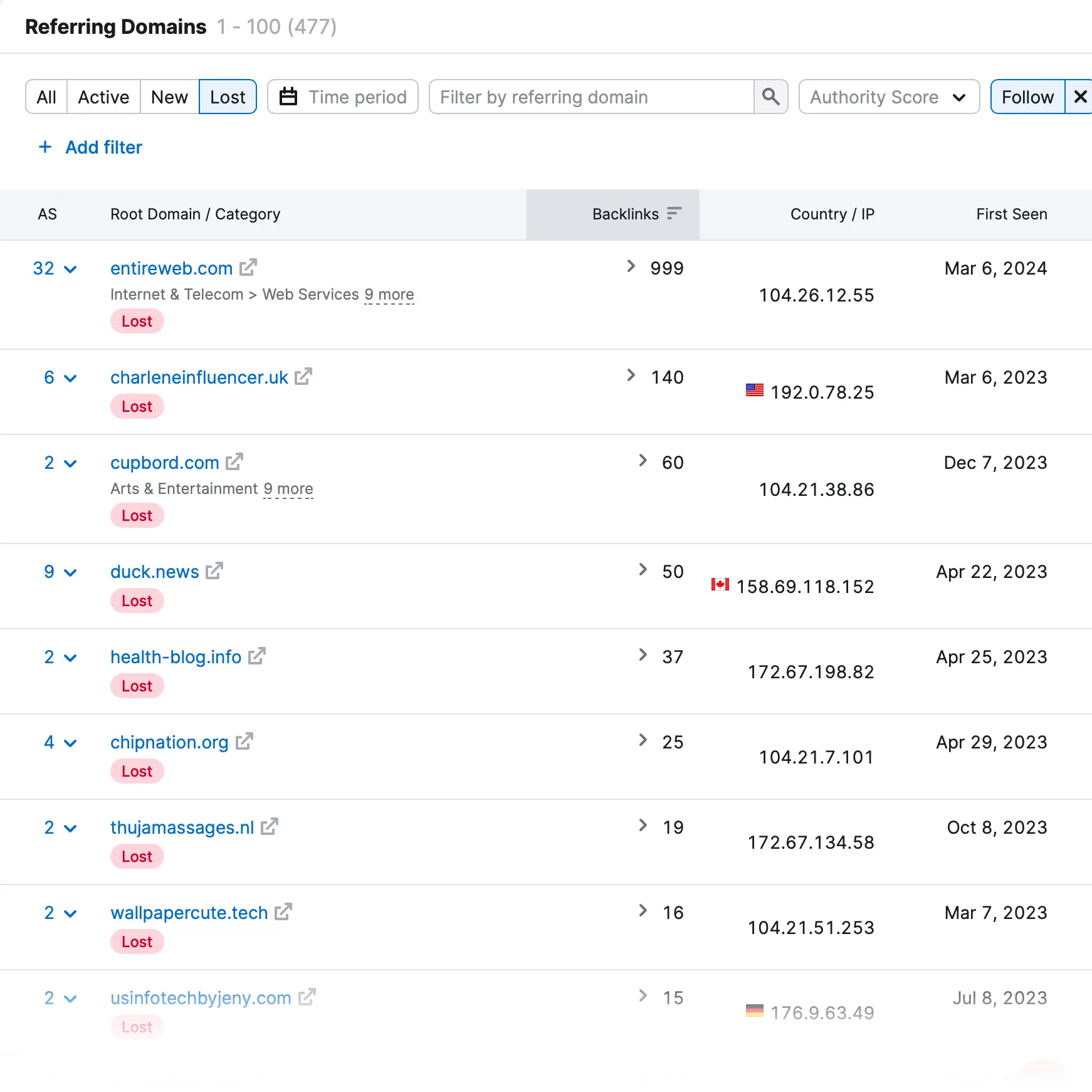
Task: Switch to the New filter tab
Action: pos(169,97)
